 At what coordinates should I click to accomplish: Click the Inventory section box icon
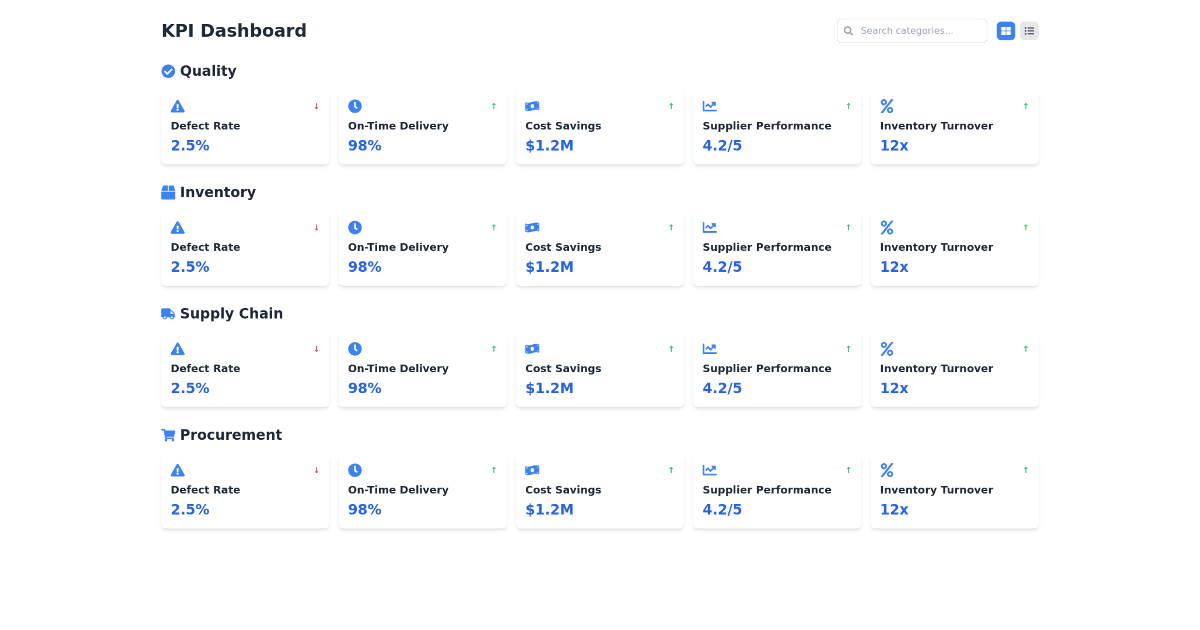click(x=168, y=192)
